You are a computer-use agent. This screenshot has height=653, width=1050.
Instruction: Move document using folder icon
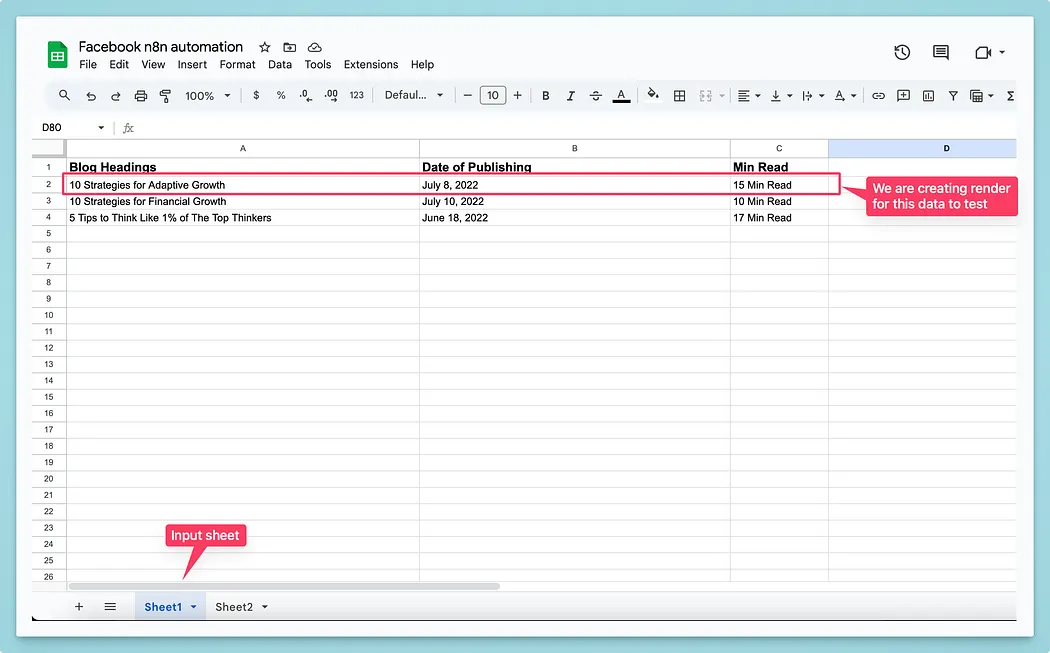289,47
